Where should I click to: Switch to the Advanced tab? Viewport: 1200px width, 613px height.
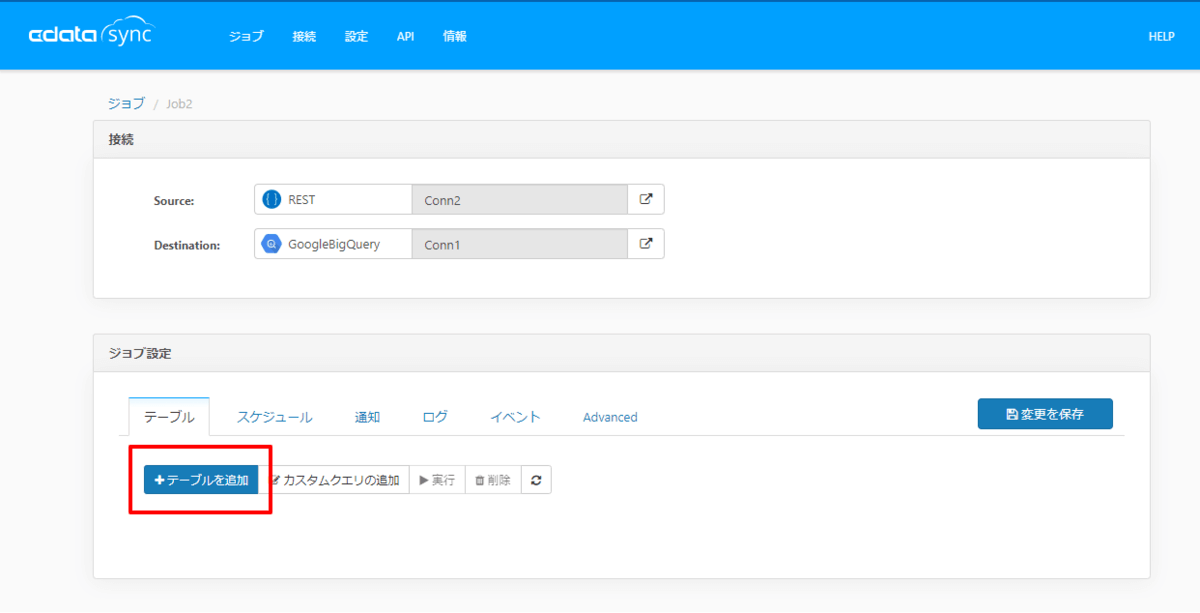tap(610, 417)
